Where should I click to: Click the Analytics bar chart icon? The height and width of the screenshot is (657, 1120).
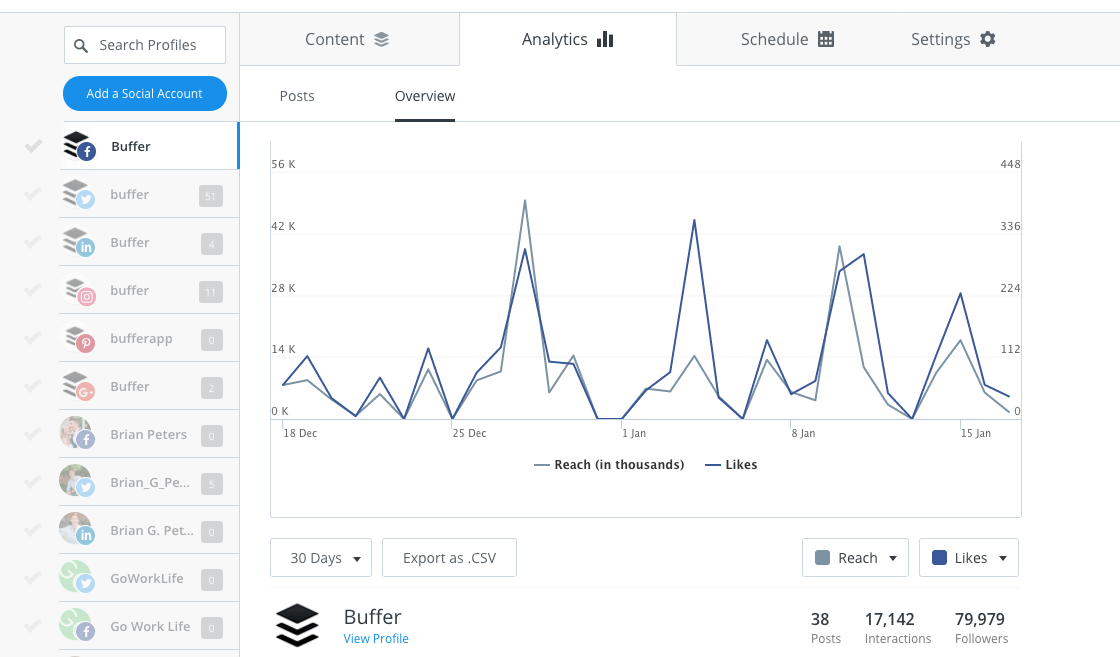604,38
